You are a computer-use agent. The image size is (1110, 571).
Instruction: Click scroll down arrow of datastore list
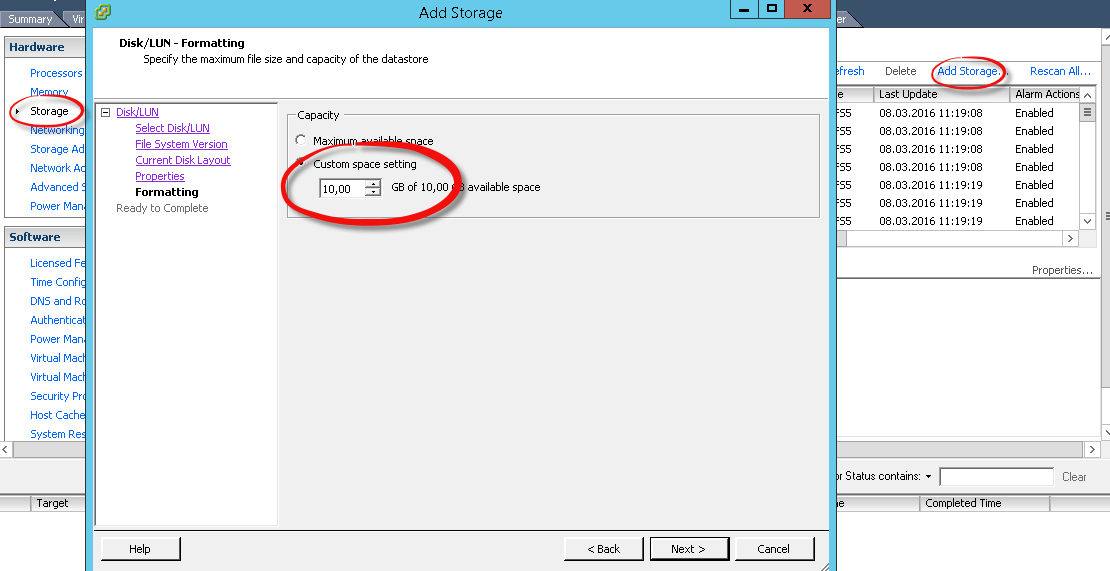click(1087, 221)
